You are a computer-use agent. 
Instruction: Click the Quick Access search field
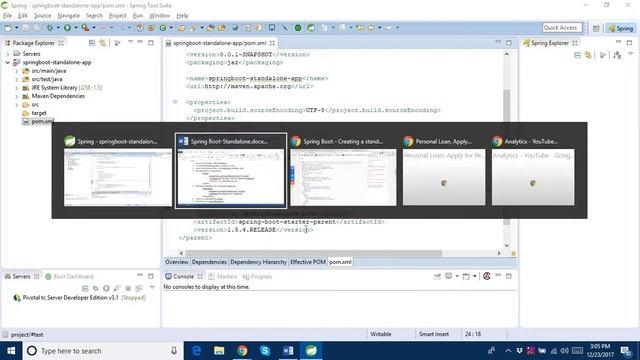pyautogui.click(x=562, y=28)
